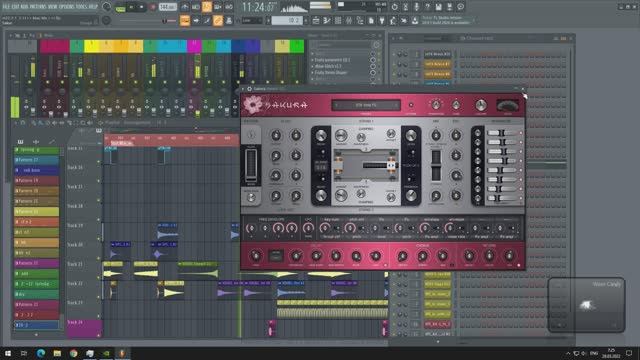Click the time display 11:24:07
The image size is (640, 360).
[x=258, y=7]
